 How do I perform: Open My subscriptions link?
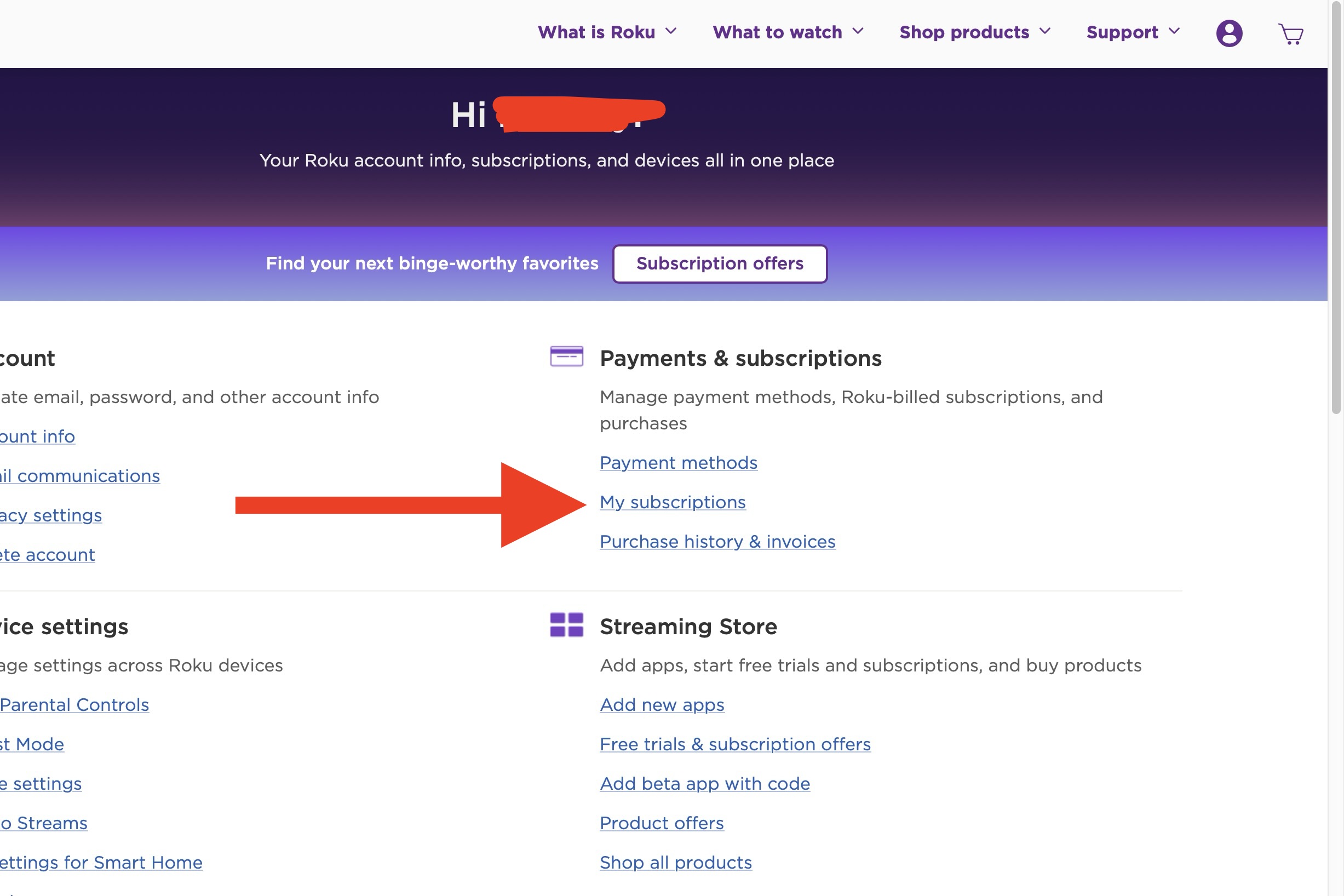click(672, 501)
